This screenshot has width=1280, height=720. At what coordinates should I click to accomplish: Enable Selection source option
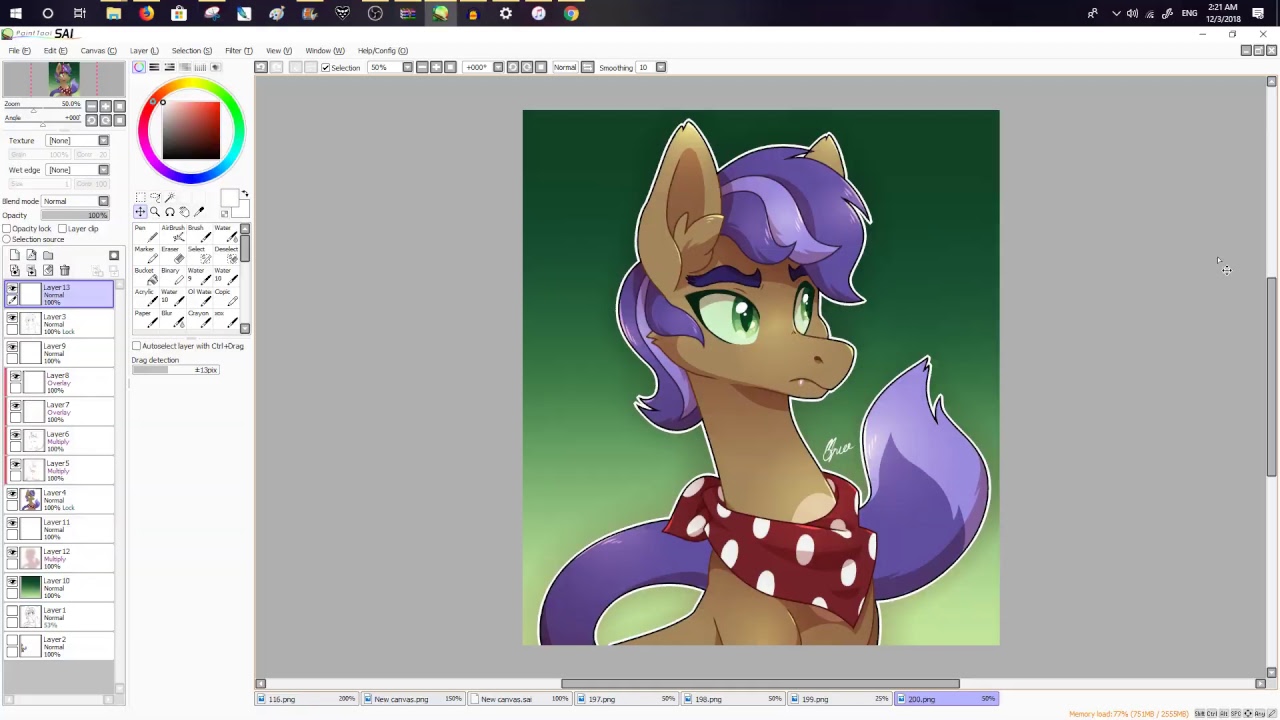point(7,239)
